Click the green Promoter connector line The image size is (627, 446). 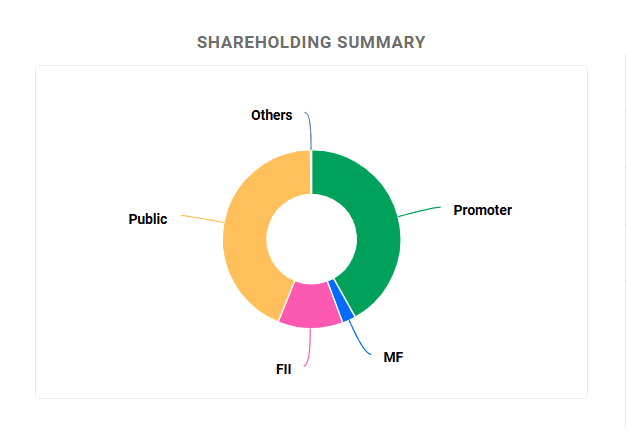click(x=420, y=211)
